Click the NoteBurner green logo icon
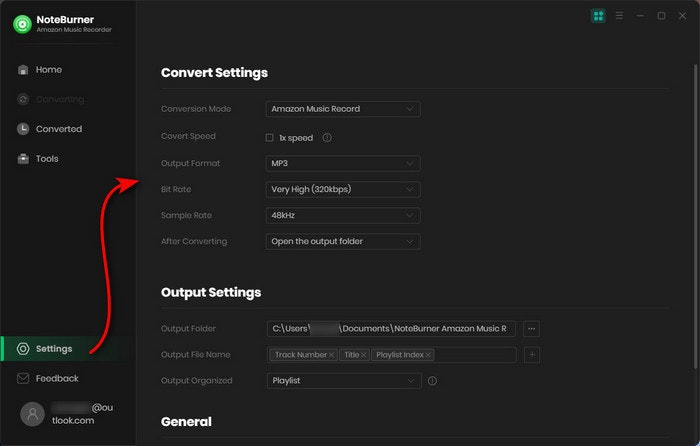 (x=22, y=24)
